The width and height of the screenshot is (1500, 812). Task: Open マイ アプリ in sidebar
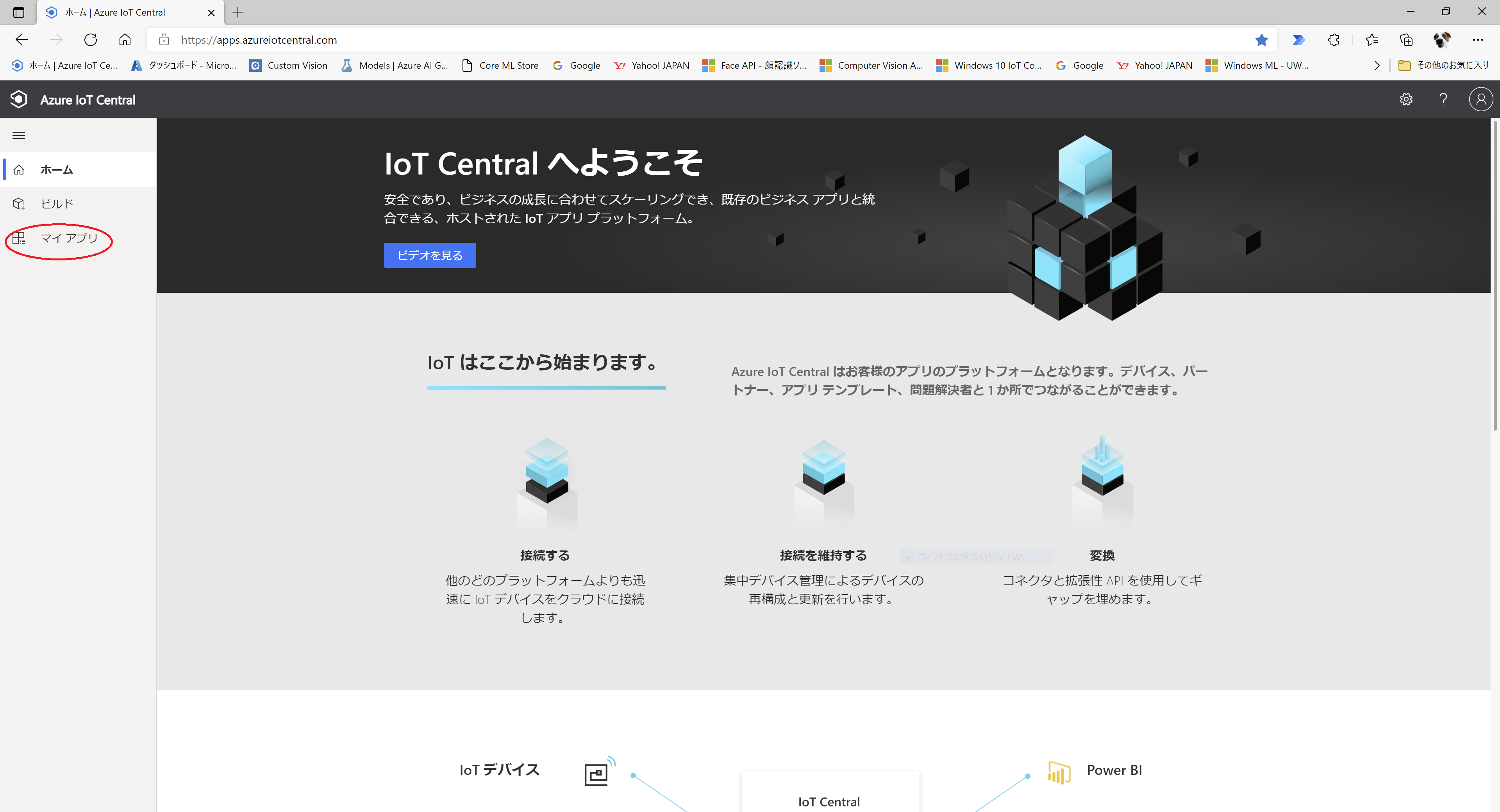69,238
